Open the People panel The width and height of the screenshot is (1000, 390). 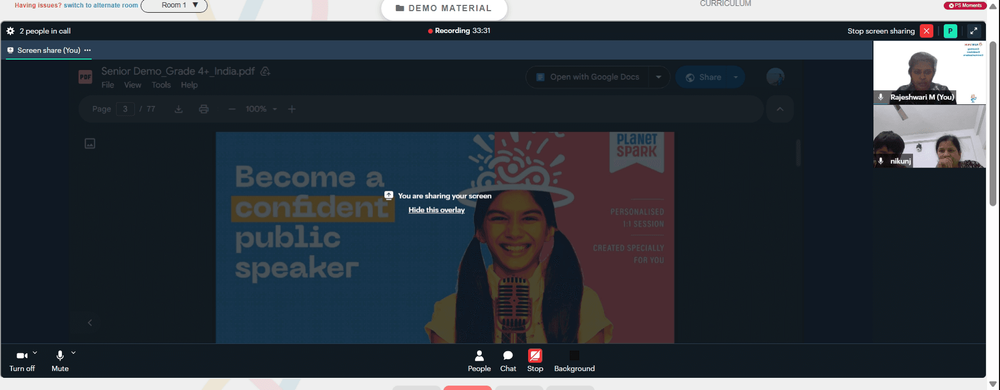pyautogui.click(x=479, y=361)
